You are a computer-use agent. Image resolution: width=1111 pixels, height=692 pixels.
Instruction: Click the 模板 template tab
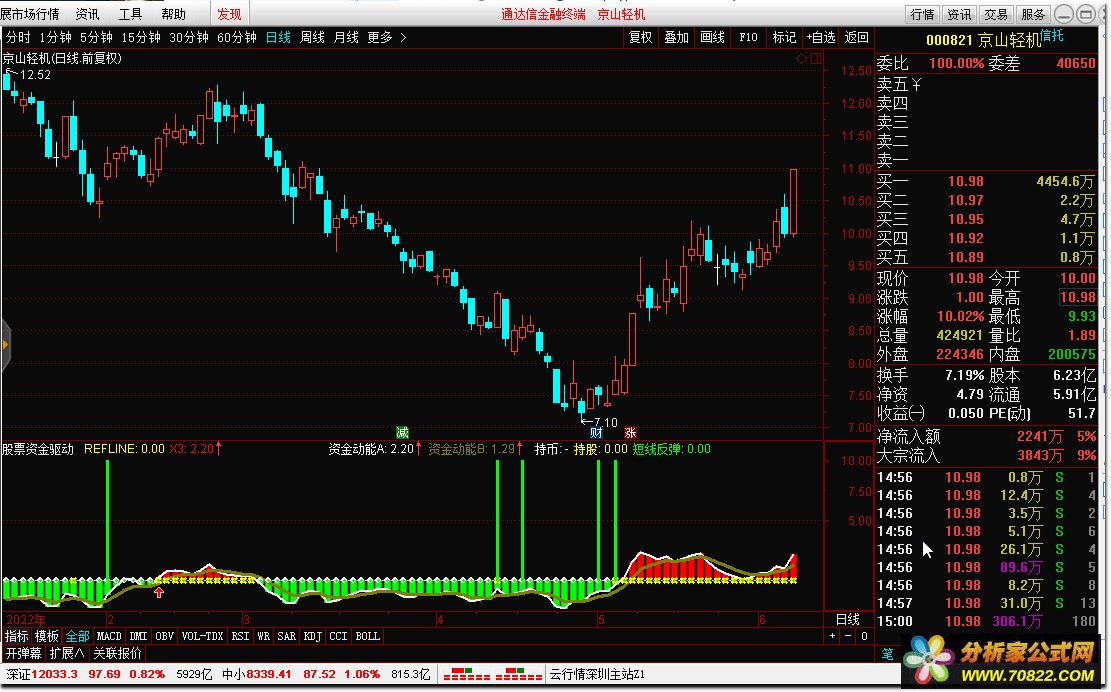pyautogui.click(x=47, y=636)
